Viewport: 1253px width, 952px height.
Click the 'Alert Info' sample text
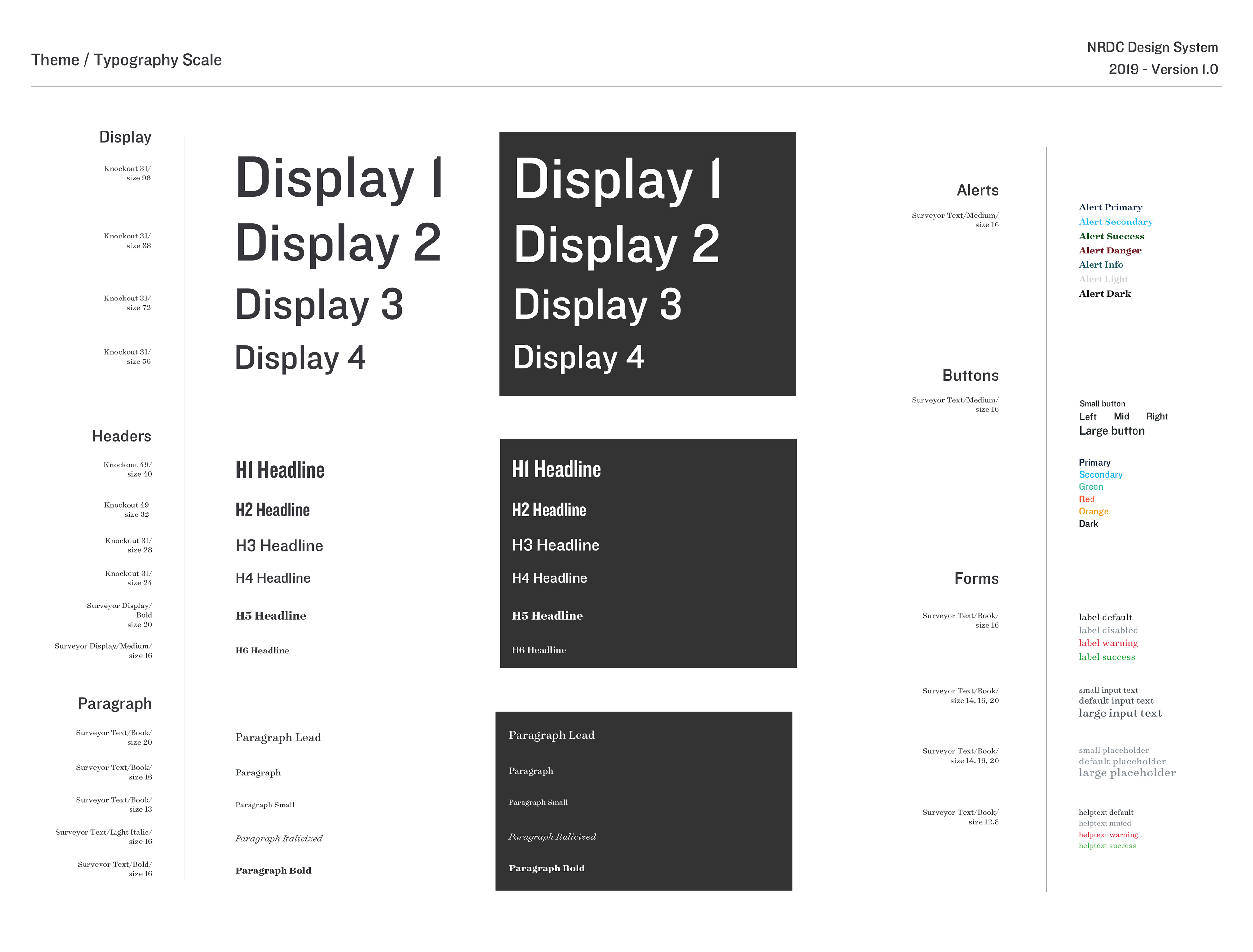tap(1101, 265)
